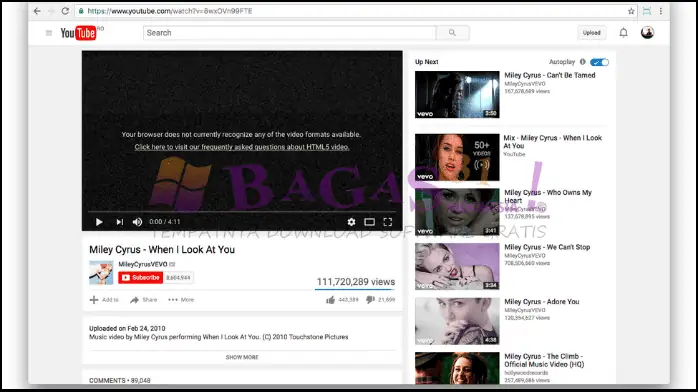Disable the Autoplay switch

(599, 62)
